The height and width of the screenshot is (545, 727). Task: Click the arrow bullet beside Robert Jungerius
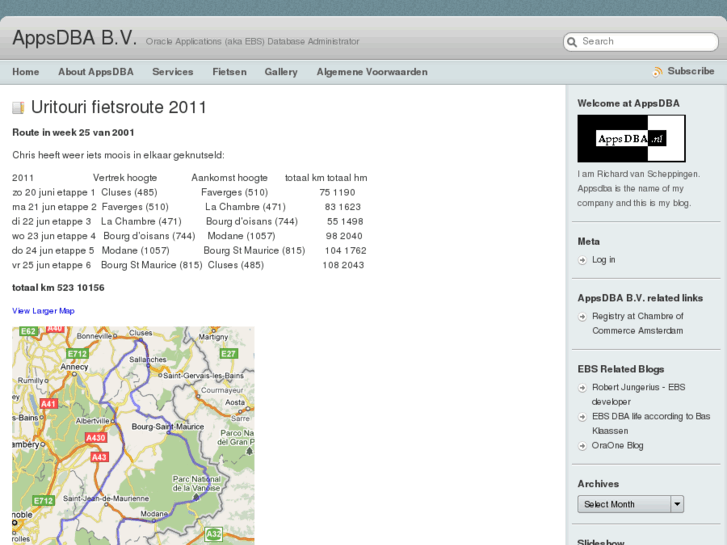pyautogui.click(x=582, y=387)
